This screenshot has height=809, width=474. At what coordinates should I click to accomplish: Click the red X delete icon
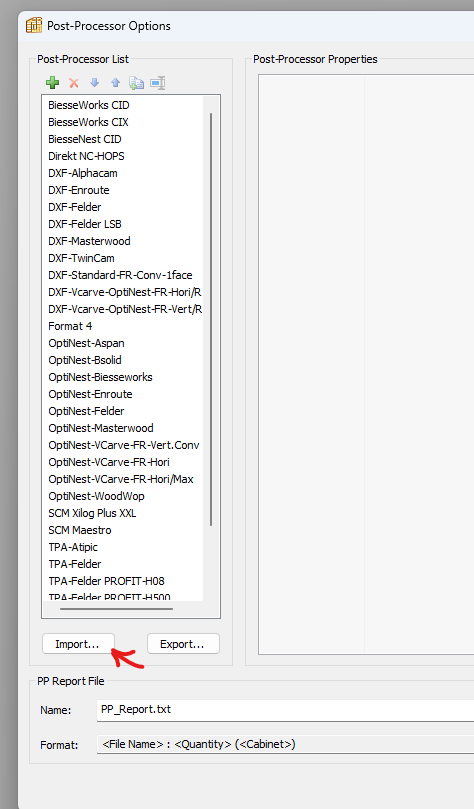tap(74, 83)
